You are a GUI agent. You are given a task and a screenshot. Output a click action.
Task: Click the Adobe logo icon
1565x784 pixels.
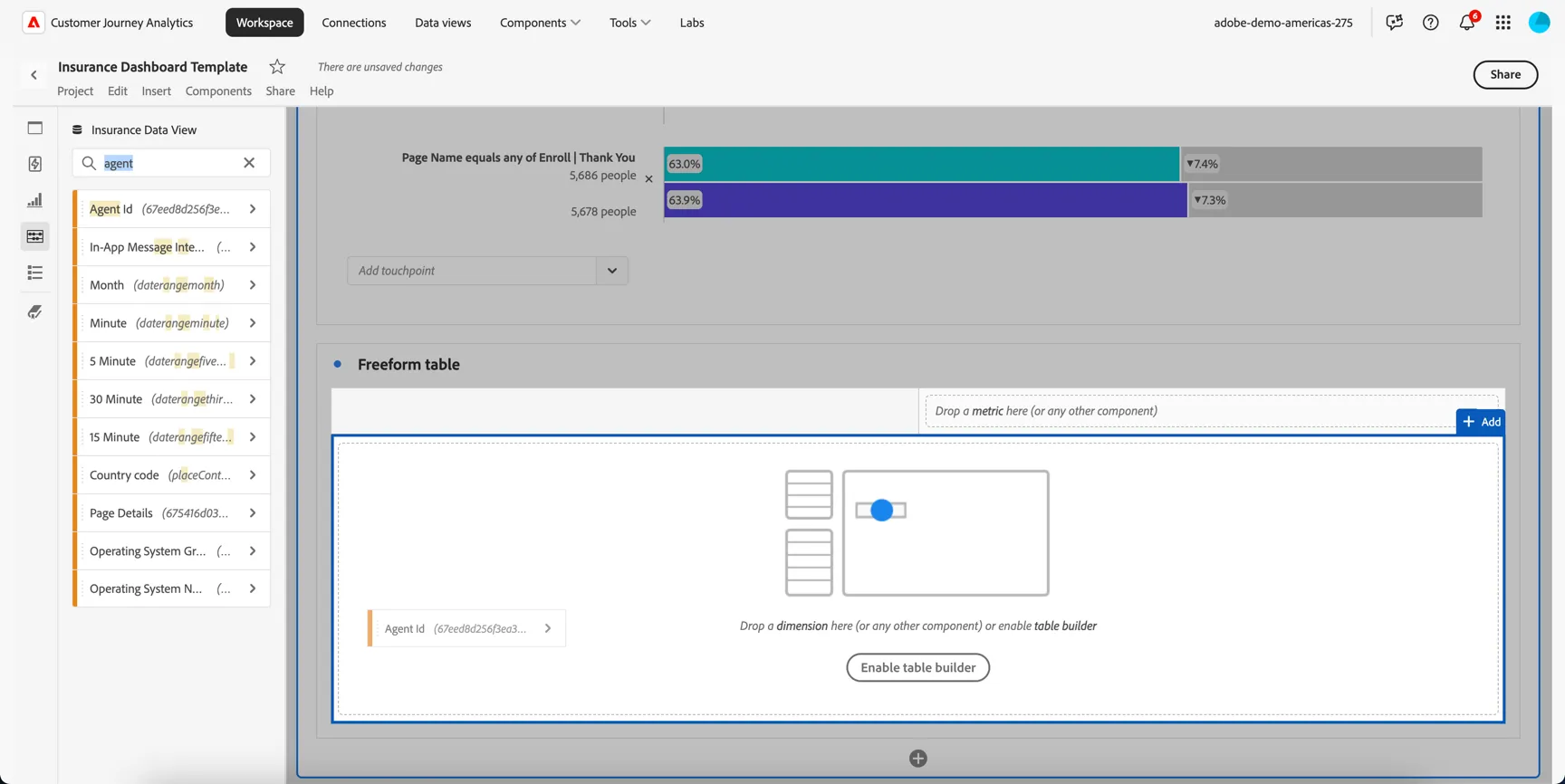(x=34, y=23)
